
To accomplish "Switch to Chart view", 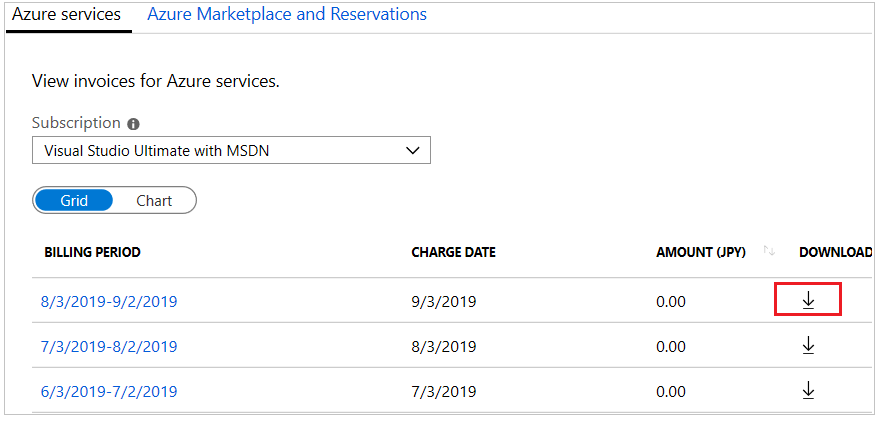I will coord(154,200).
